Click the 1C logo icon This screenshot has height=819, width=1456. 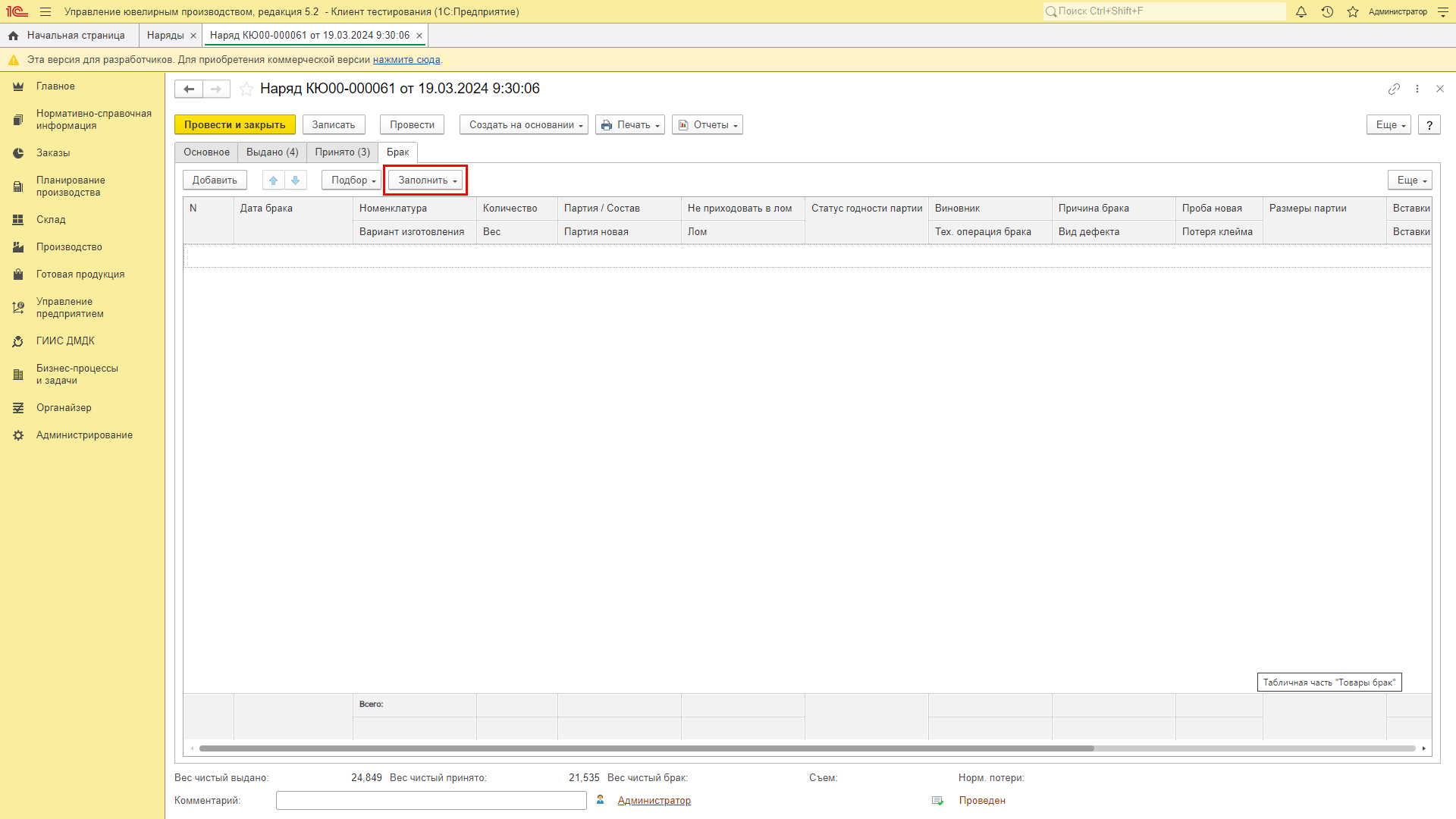pos(17,12)
